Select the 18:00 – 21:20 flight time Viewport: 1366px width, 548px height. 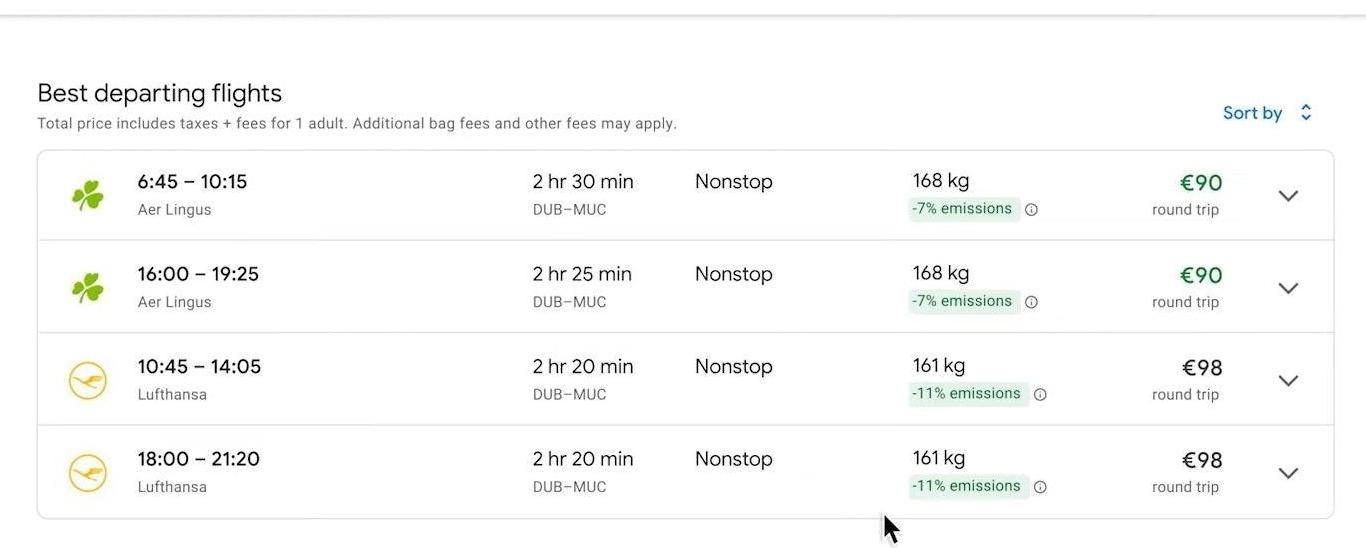[x=198, y=459]
